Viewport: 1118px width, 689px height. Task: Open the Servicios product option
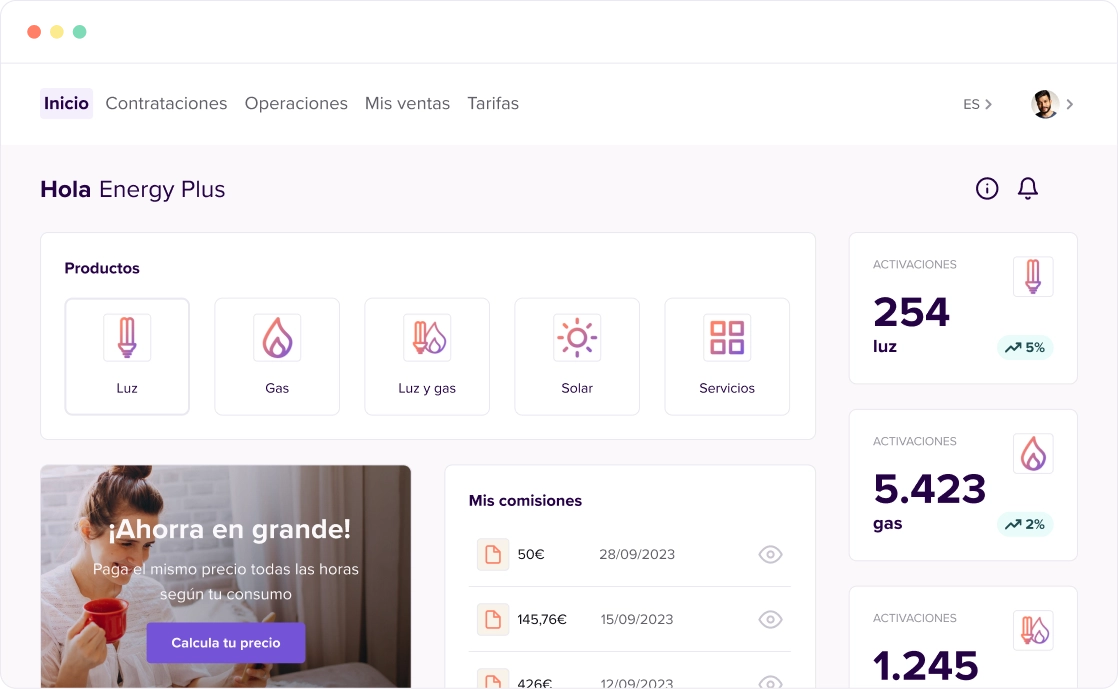tap(727, 337)
